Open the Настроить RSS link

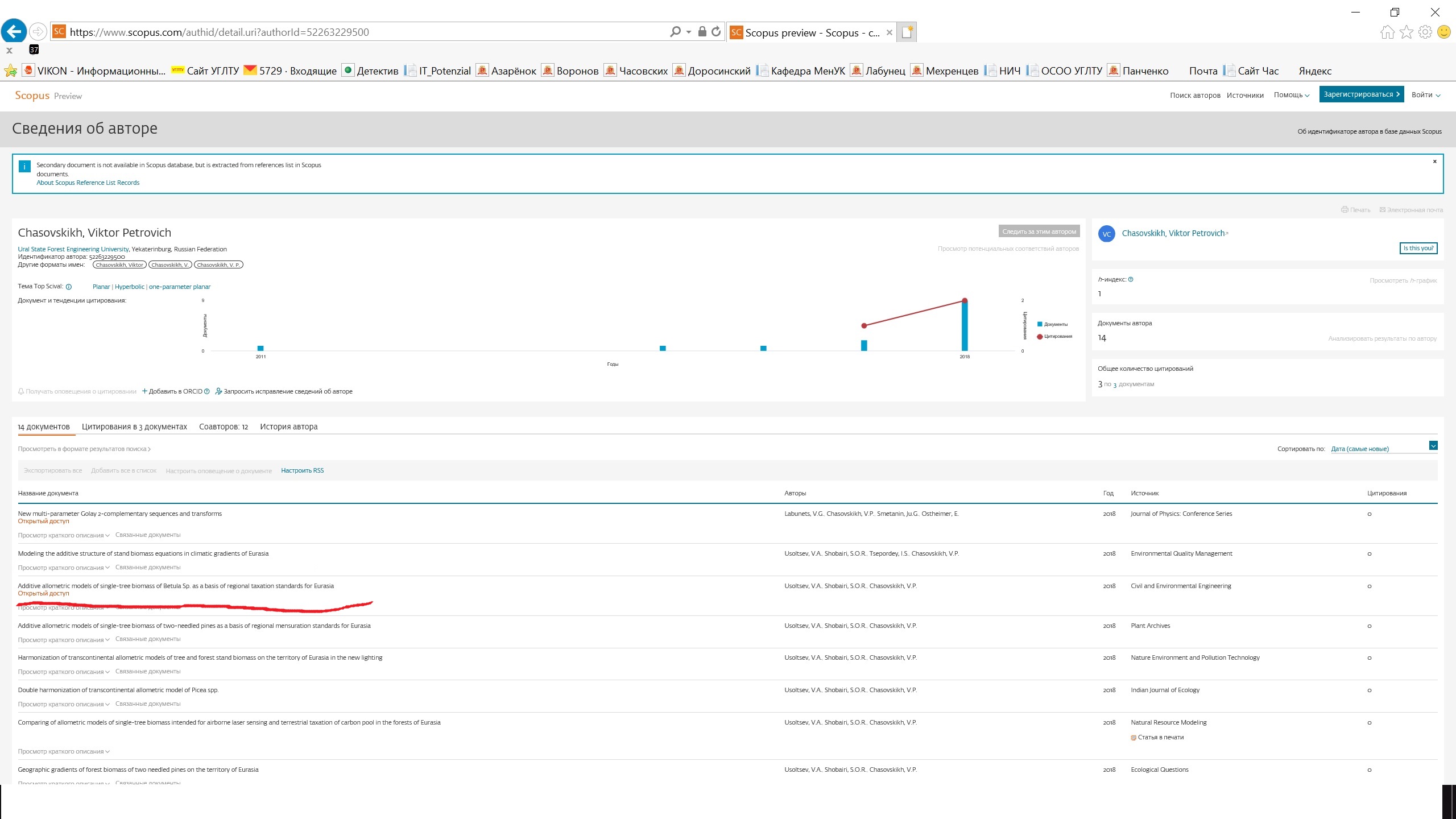tap(302, 470)
